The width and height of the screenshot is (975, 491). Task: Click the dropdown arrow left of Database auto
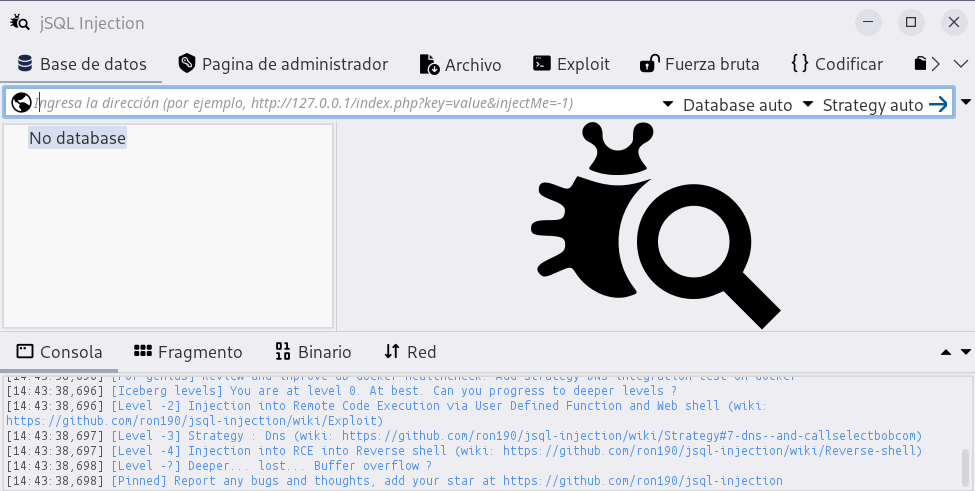coord(668,104)
